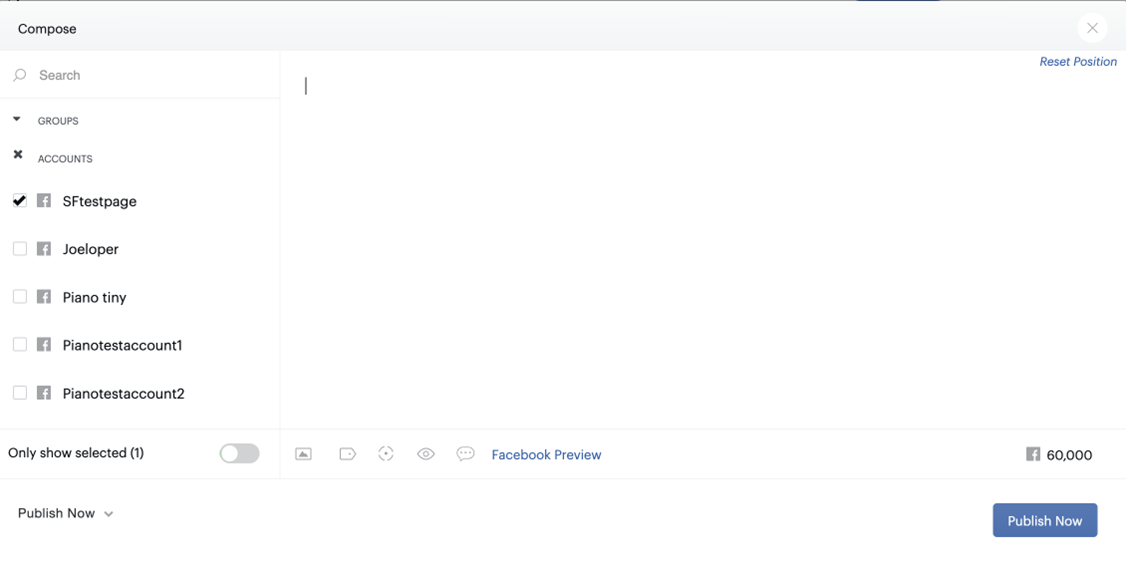
Task: Click the add image icon
Action: [303, 454]
